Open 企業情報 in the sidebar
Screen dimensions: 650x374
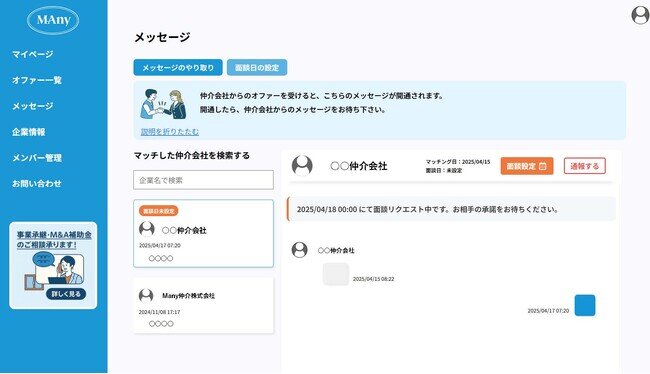pos(29,132)
